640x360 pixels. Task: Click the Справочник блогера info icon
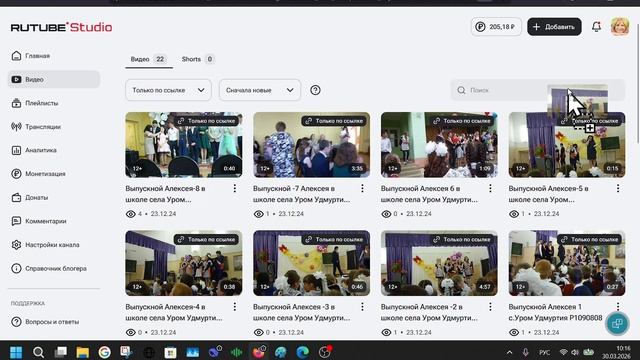pos(16,269)
